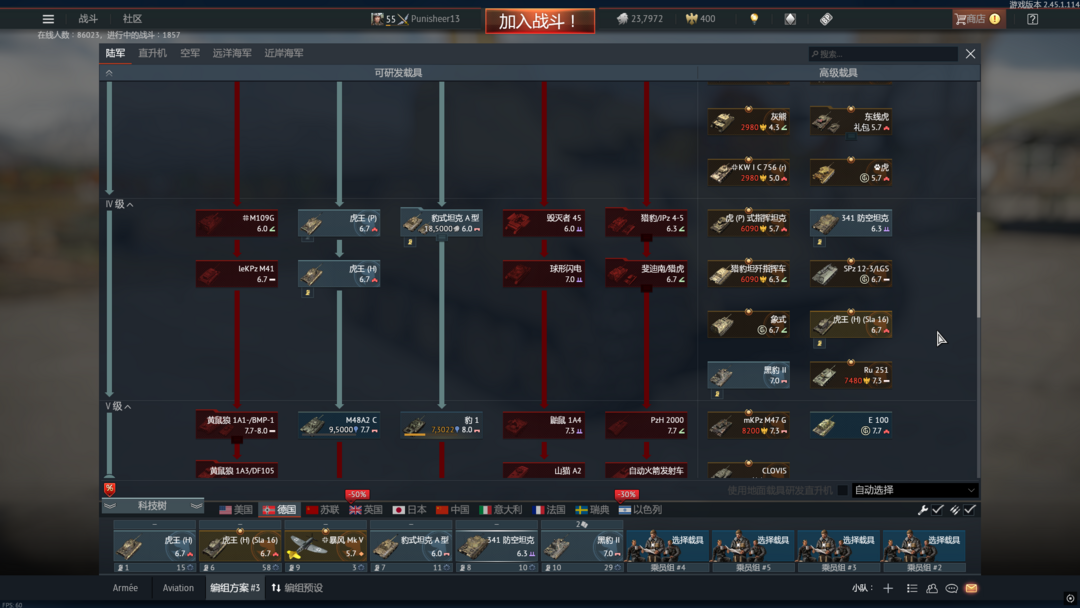The width and height of the screenshot is (1080, 608).
Task: Open the diamond warbond icon
Action: click(790, 19)
